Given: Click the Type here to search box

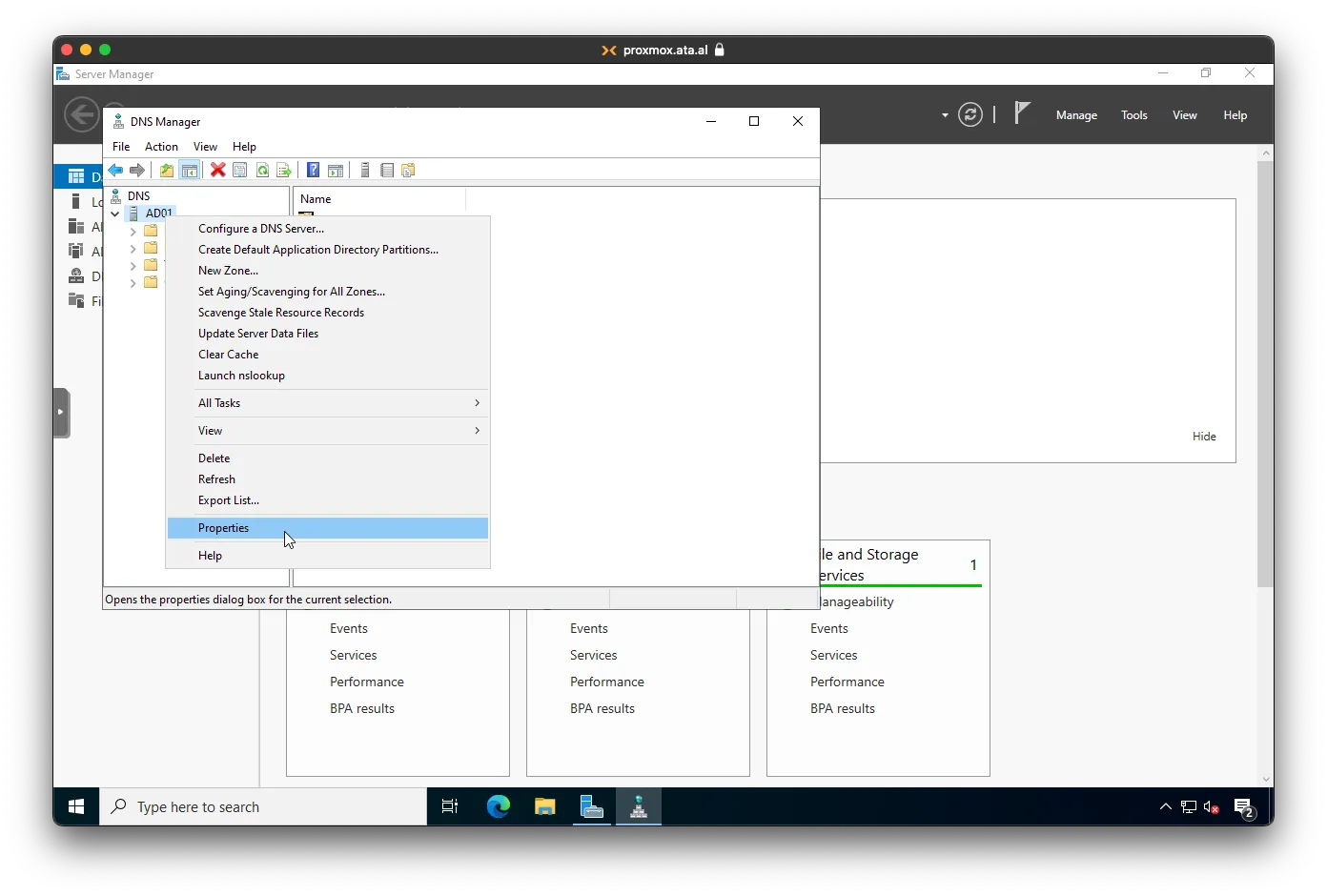Looking at the screenshot, I should pos(263,806).
